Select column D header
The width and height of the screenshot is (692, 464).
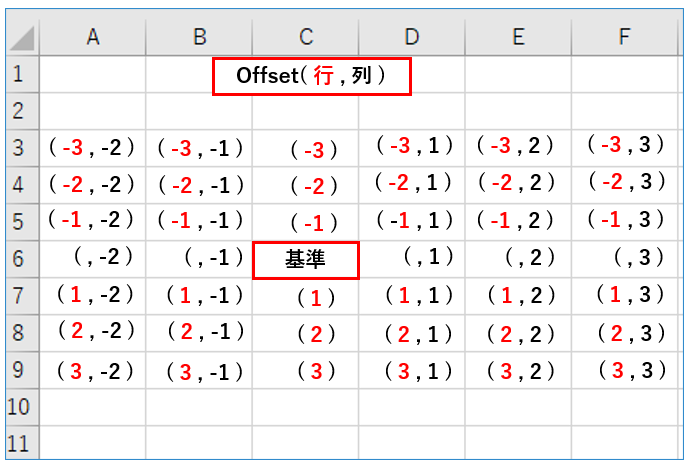[412, 37]
